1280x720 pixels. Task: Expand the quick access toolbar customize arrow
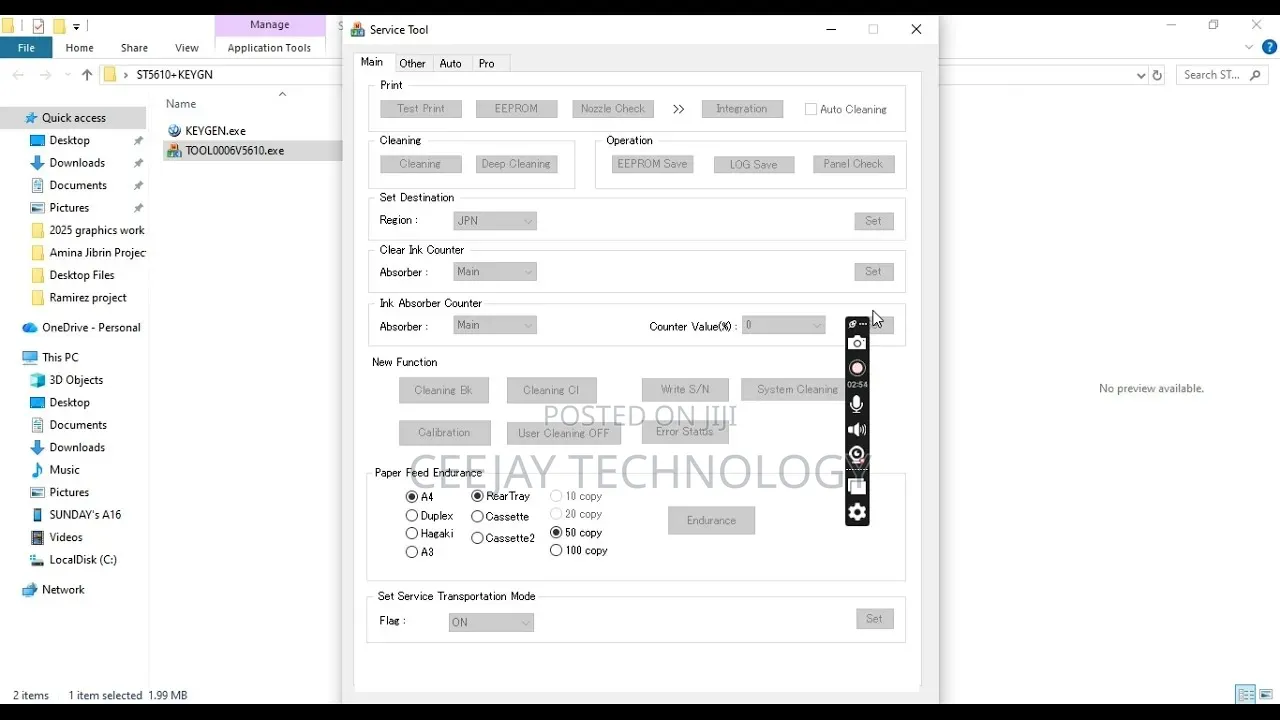click(76, 27)
